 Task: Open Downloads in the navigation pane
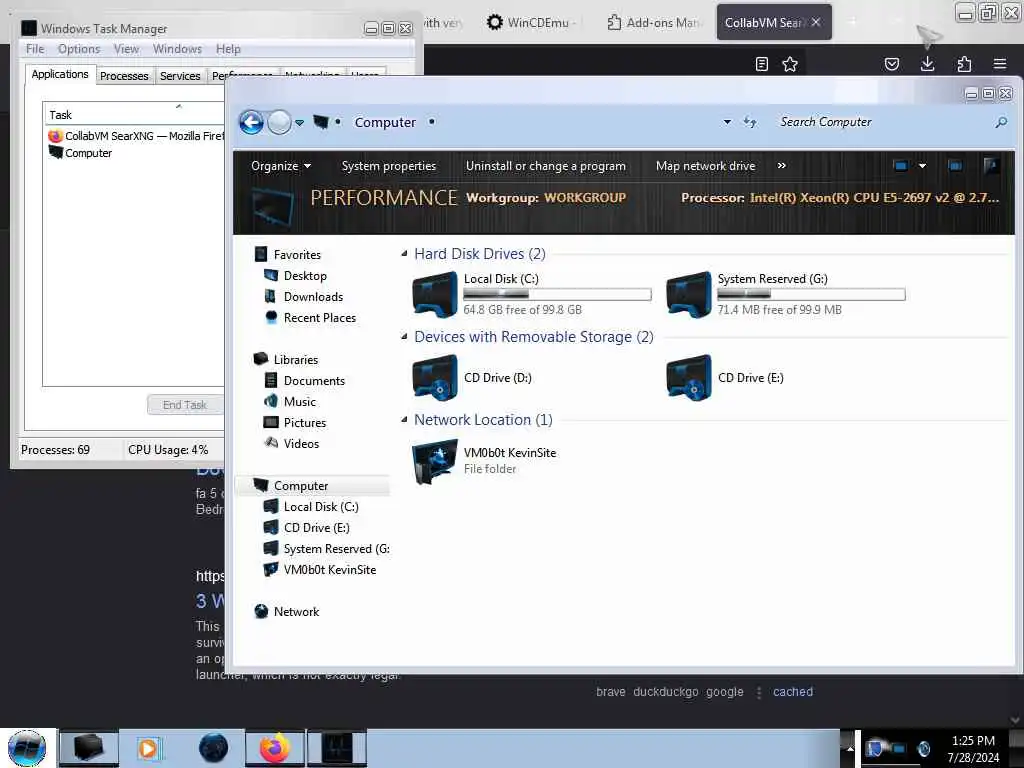[x=313, y=296]
